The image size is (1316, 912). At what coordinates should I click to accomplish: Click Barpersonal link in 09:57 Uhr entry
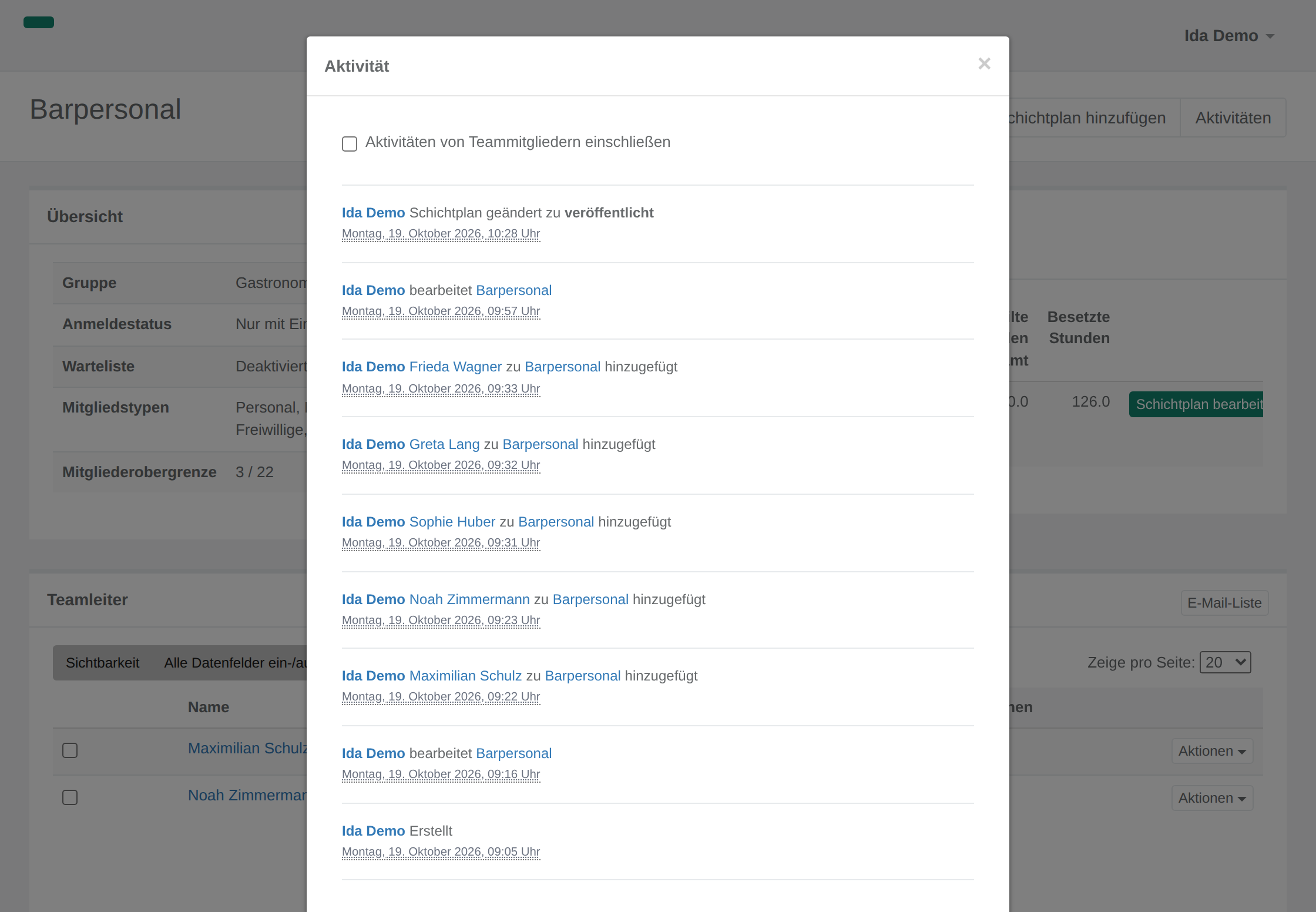(x=513, y=290)
